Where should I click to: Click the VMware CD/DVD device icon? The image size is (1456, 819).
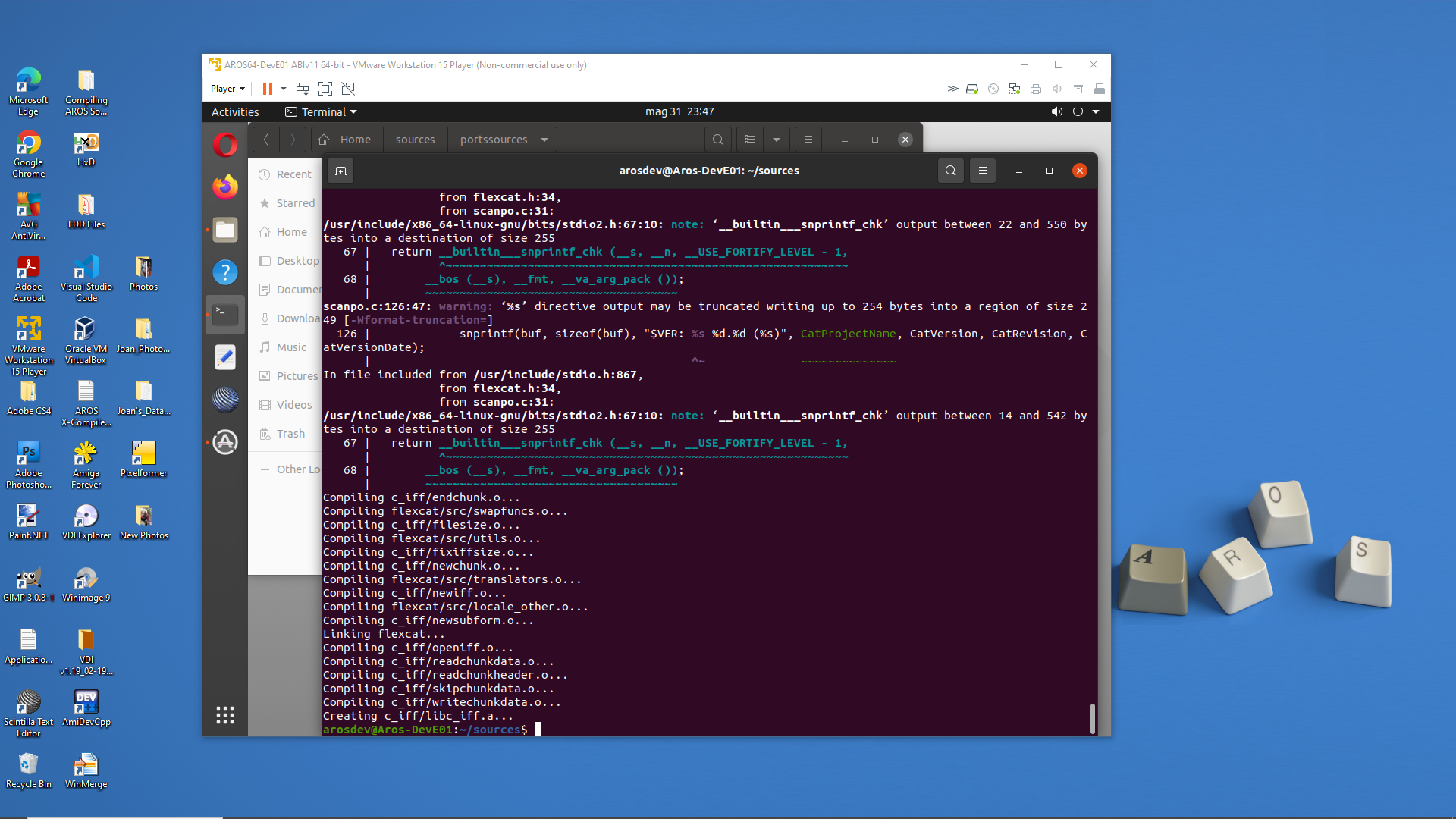993,89
